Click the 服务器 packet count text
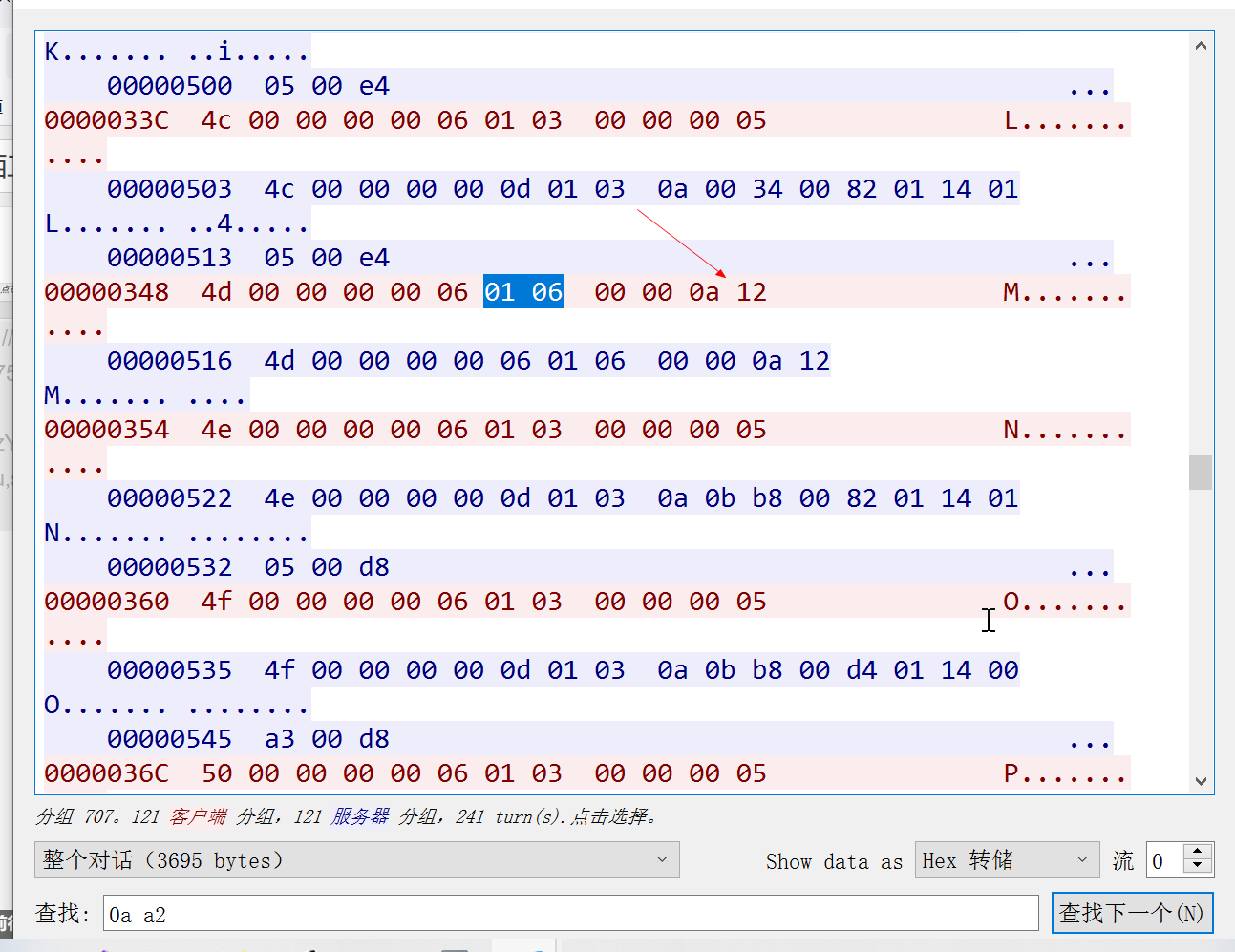 tap(361, 816)
